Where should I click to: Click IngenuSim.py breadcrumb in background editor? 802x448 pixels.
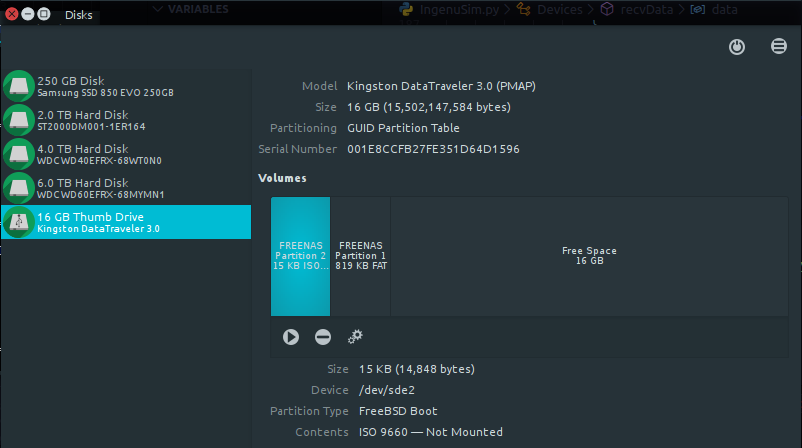(459, 9)
